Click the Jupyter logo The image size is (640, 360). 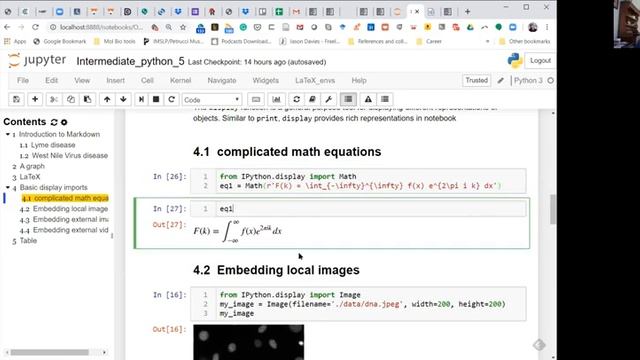(37, 60)
